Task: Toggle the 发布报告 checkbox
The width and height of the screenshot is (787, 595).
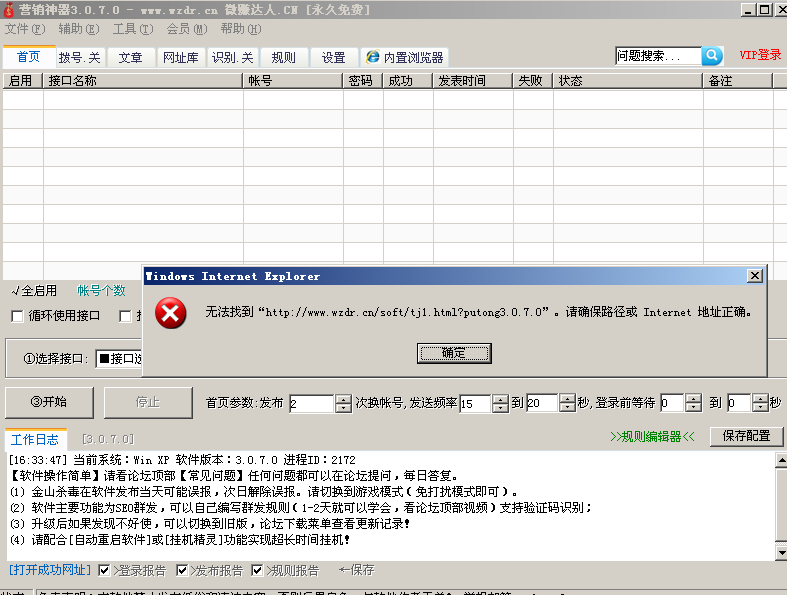Action: pos(182,570)
